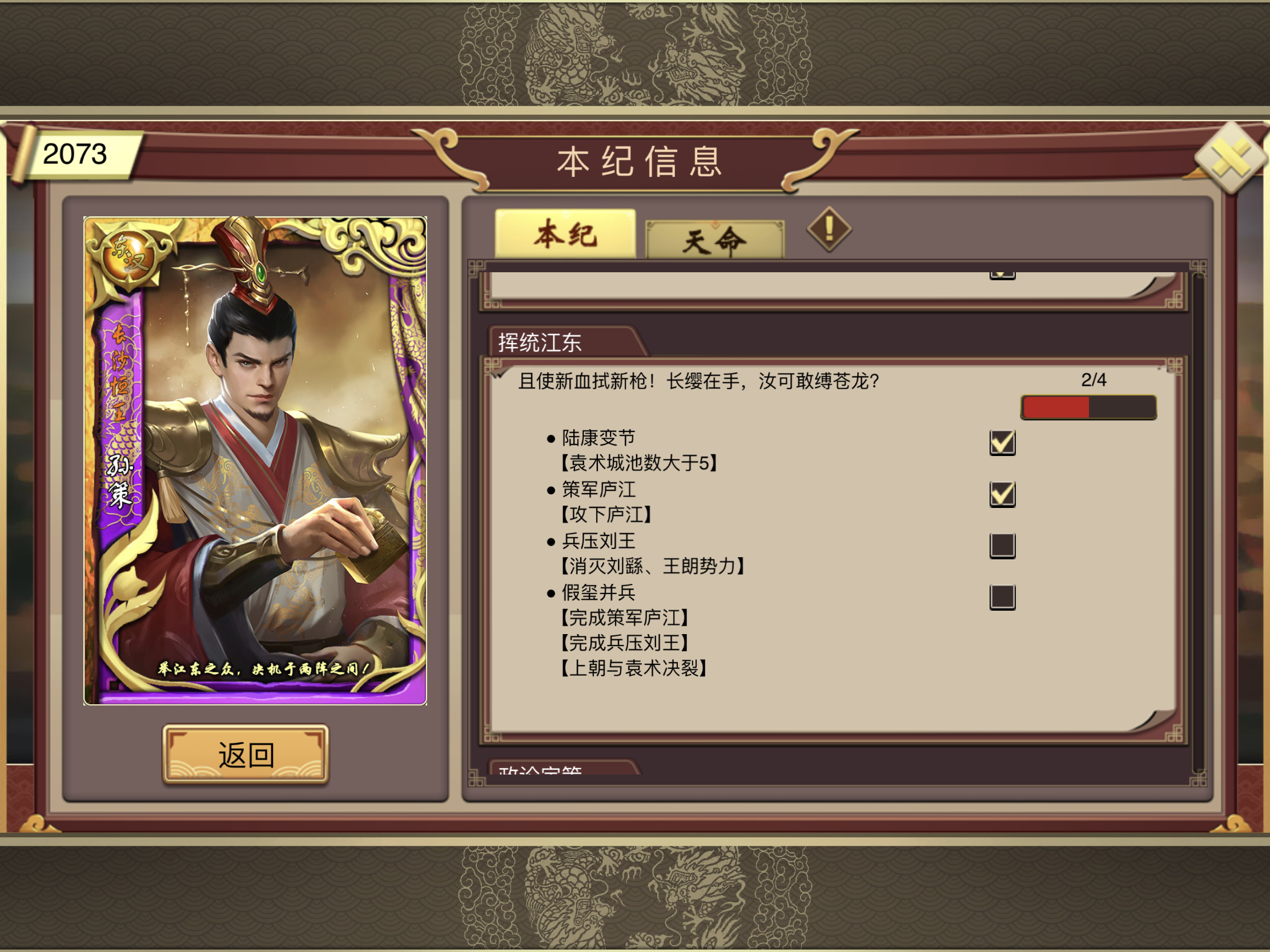Screen dimensions: 1270x952
Task: Click the red 2/4 progress bar
Action: click(1088, 408)
